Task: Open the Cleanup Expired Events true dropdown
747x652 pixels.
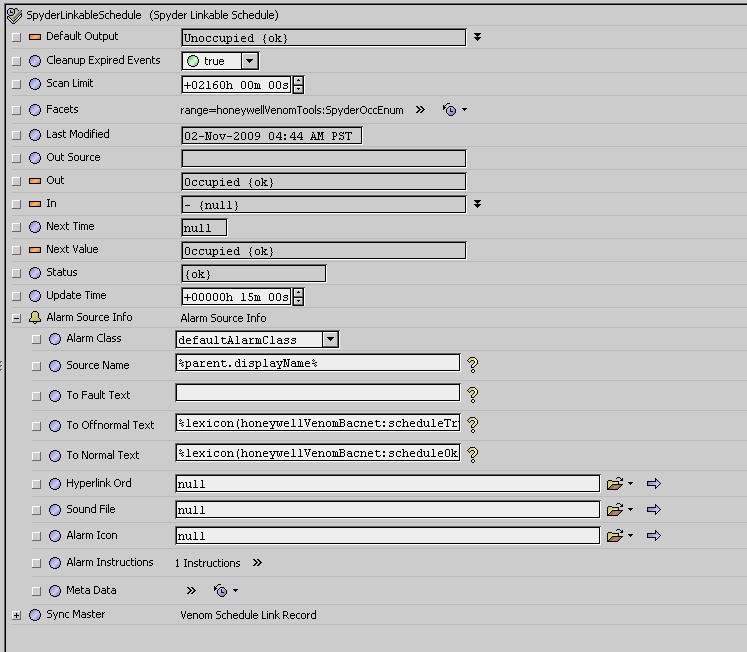Action: point(249,62)
